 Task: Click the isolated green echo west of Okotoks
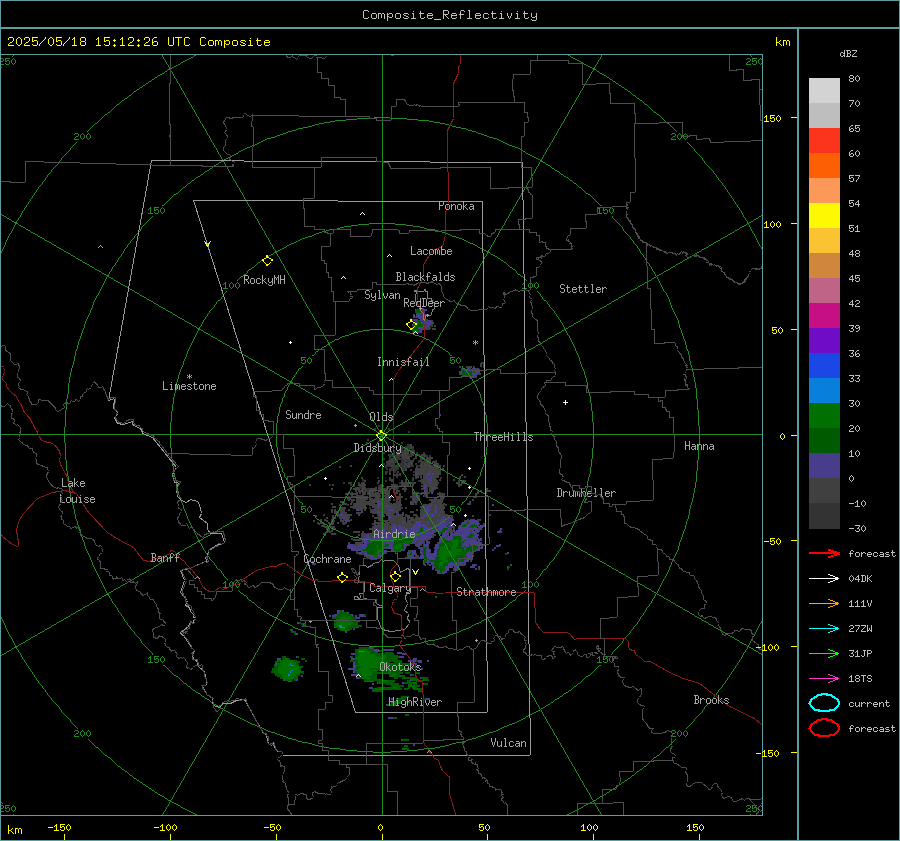[x=288, y=668]
